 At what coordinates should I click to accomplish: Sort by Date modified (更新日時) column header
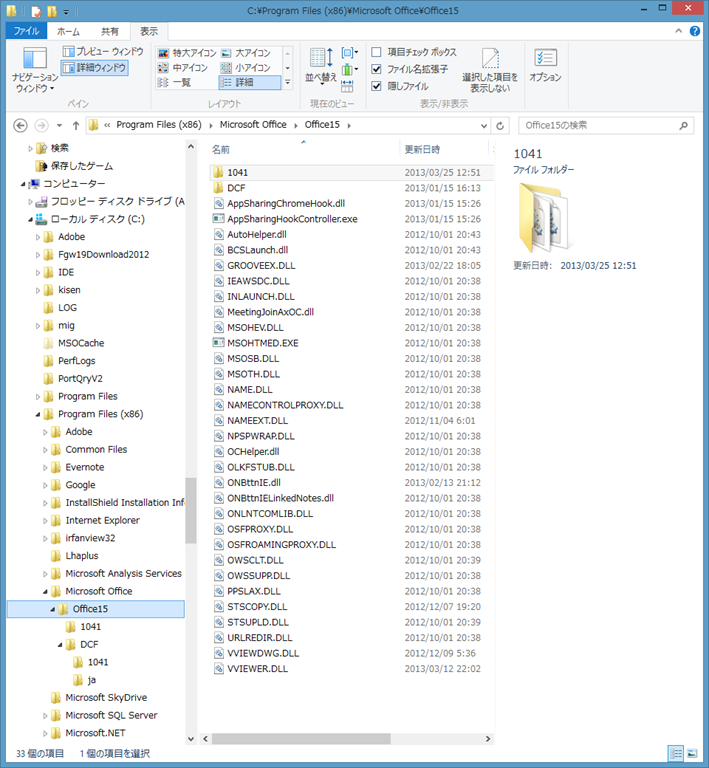point(445,149)
